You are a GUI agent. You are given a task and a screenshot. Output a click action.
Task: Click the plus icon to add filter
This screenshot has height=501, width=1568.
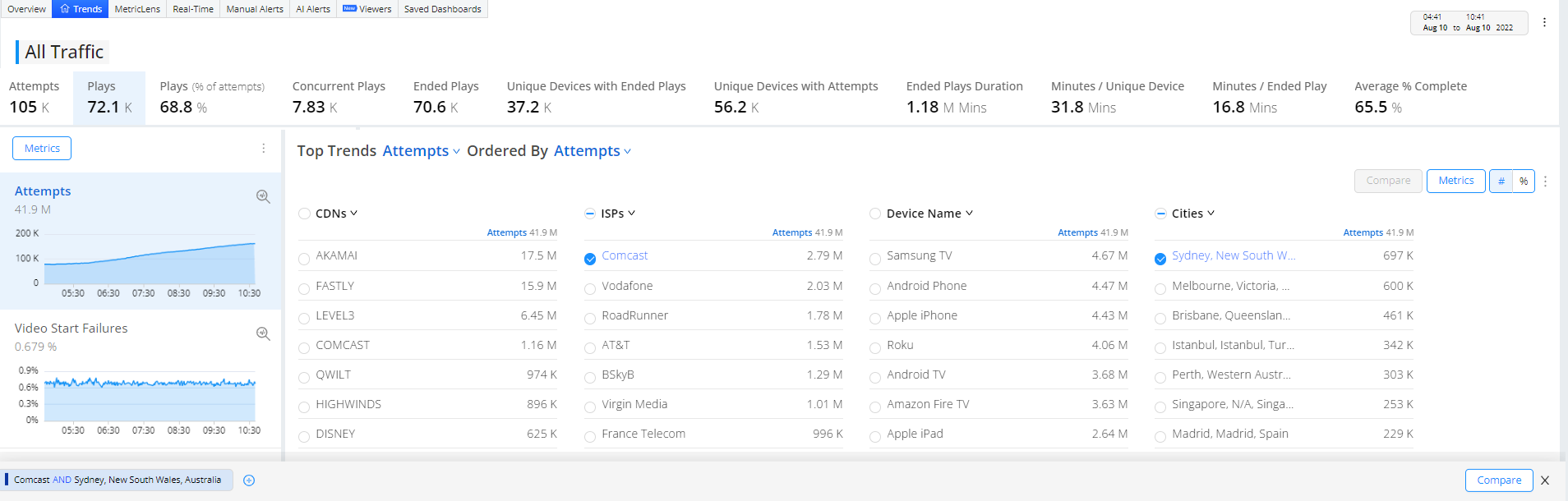click(x=249, y=480)
